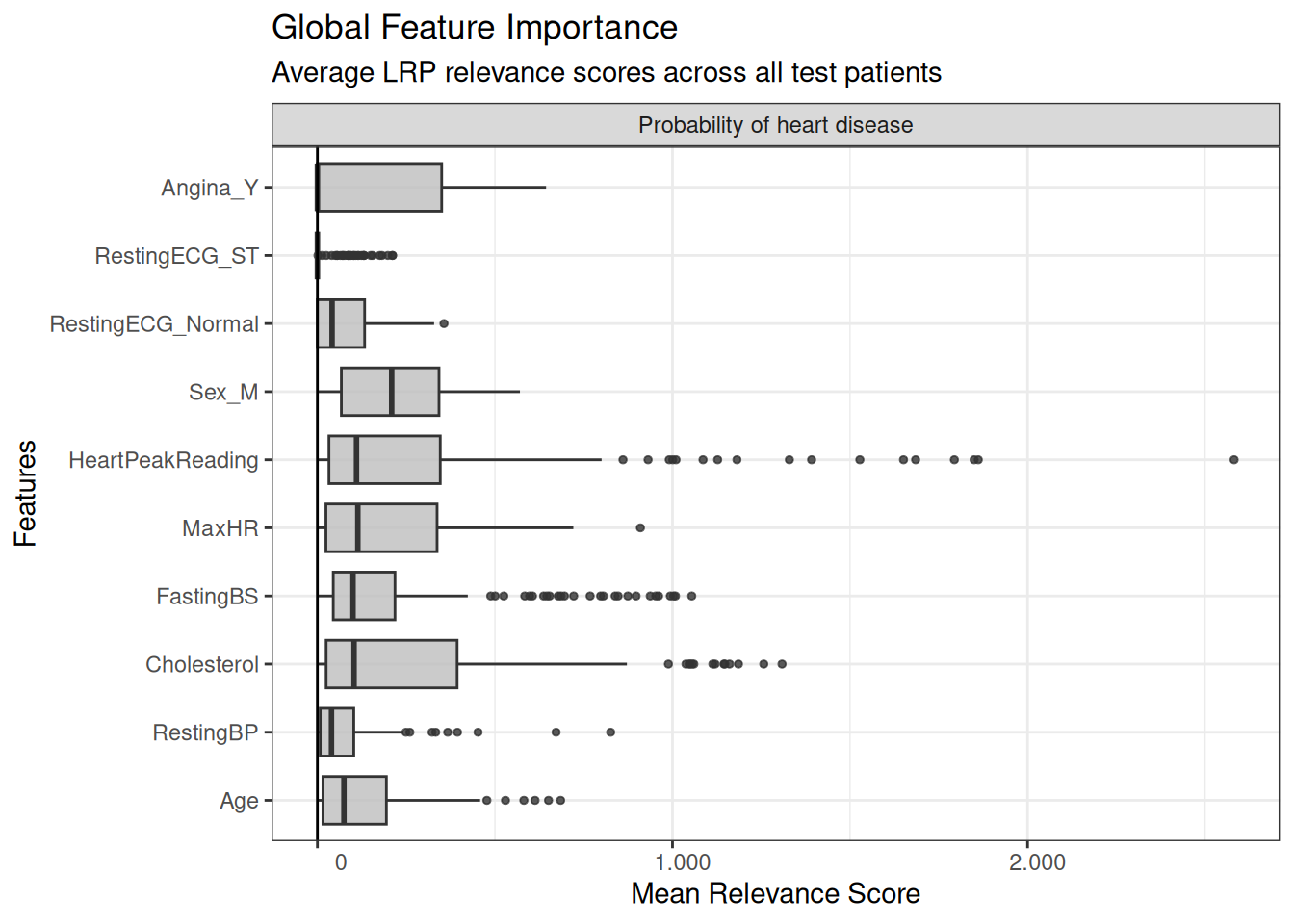
Task: Click the rightmost RestingBP outlier point
Action: pos(610,732)
